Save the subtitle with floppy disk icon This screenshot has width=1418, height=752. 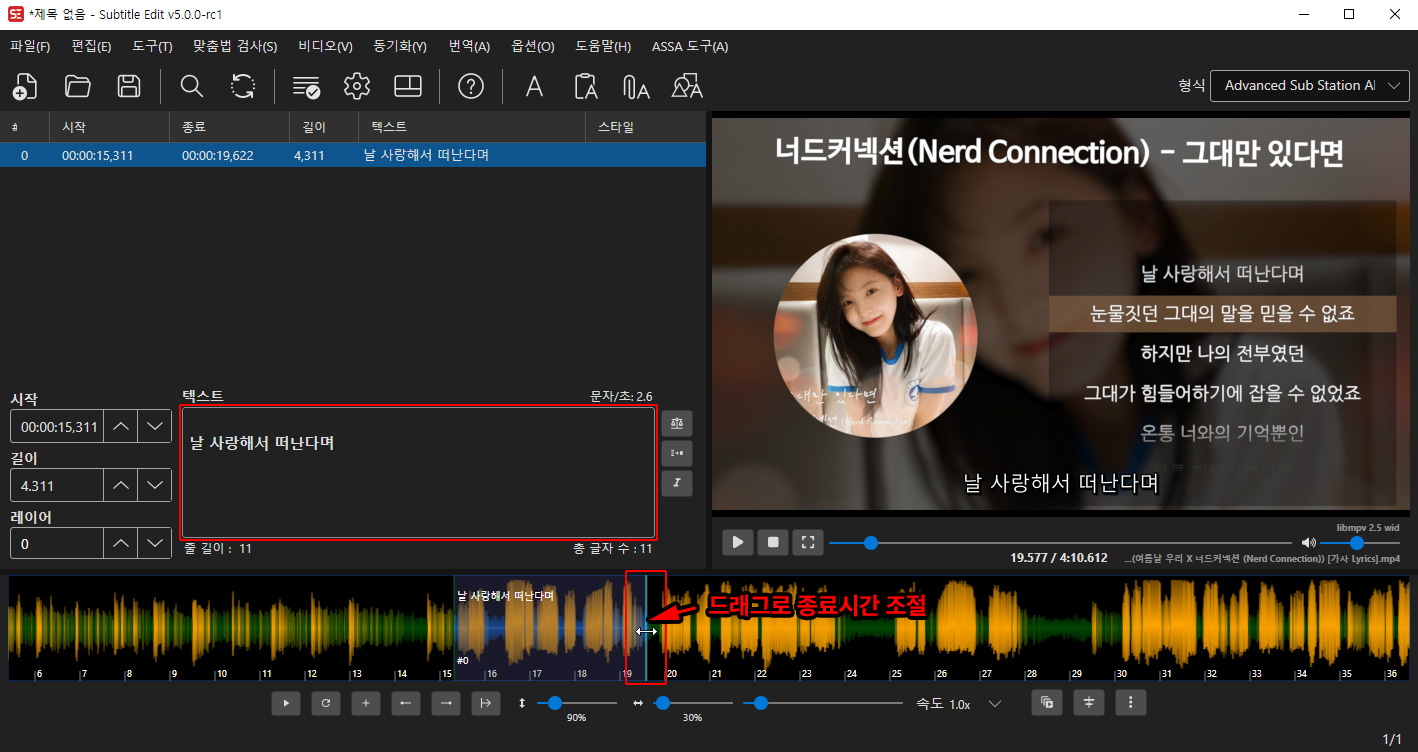(129, 86)
